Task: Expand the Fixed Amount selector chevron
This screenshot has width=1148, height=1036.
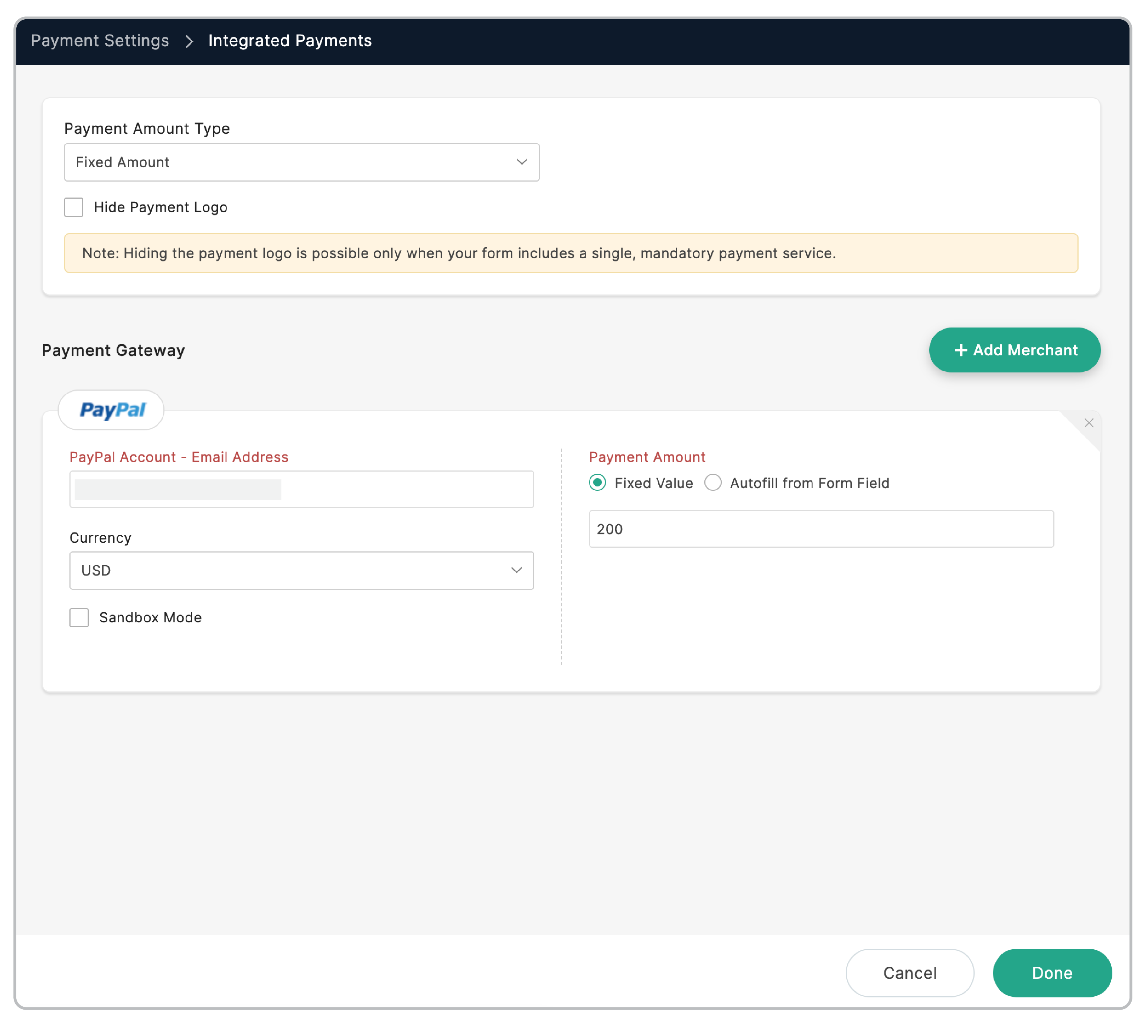Action: tap(521, 162)
